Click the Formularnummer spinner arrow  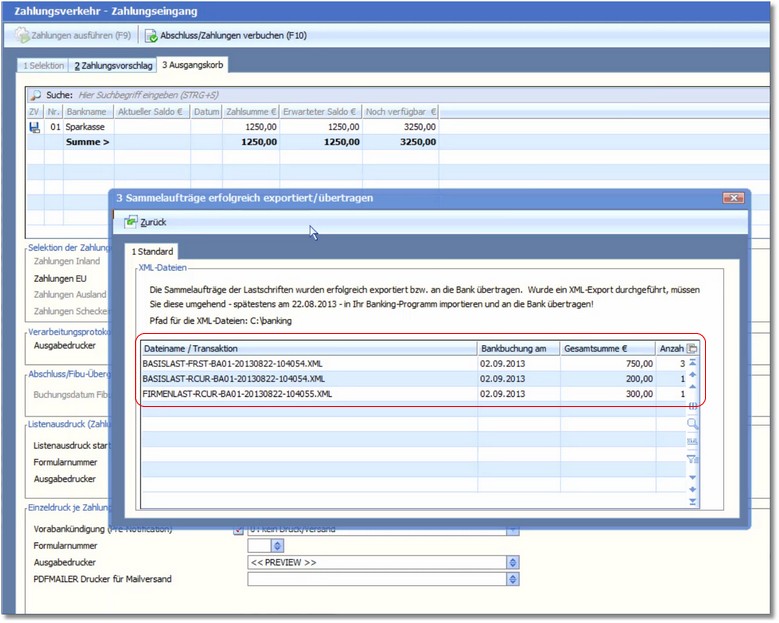pyautogui.click(x=277, y=546)
